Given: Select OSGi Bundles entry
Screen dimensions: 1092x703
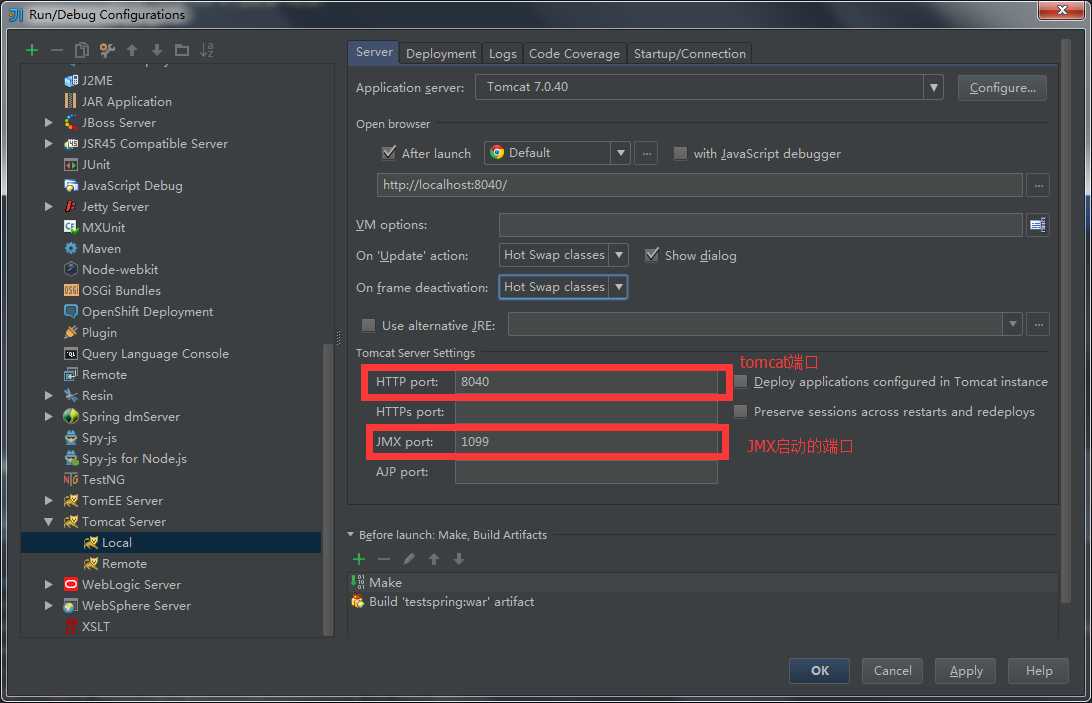Looking at the screenshot, I should pyautogui.click(x=120, y=291).
